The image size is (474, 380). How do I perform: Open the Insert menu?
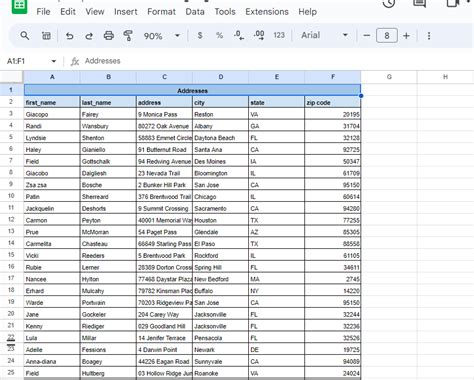(x=126, y=12)
